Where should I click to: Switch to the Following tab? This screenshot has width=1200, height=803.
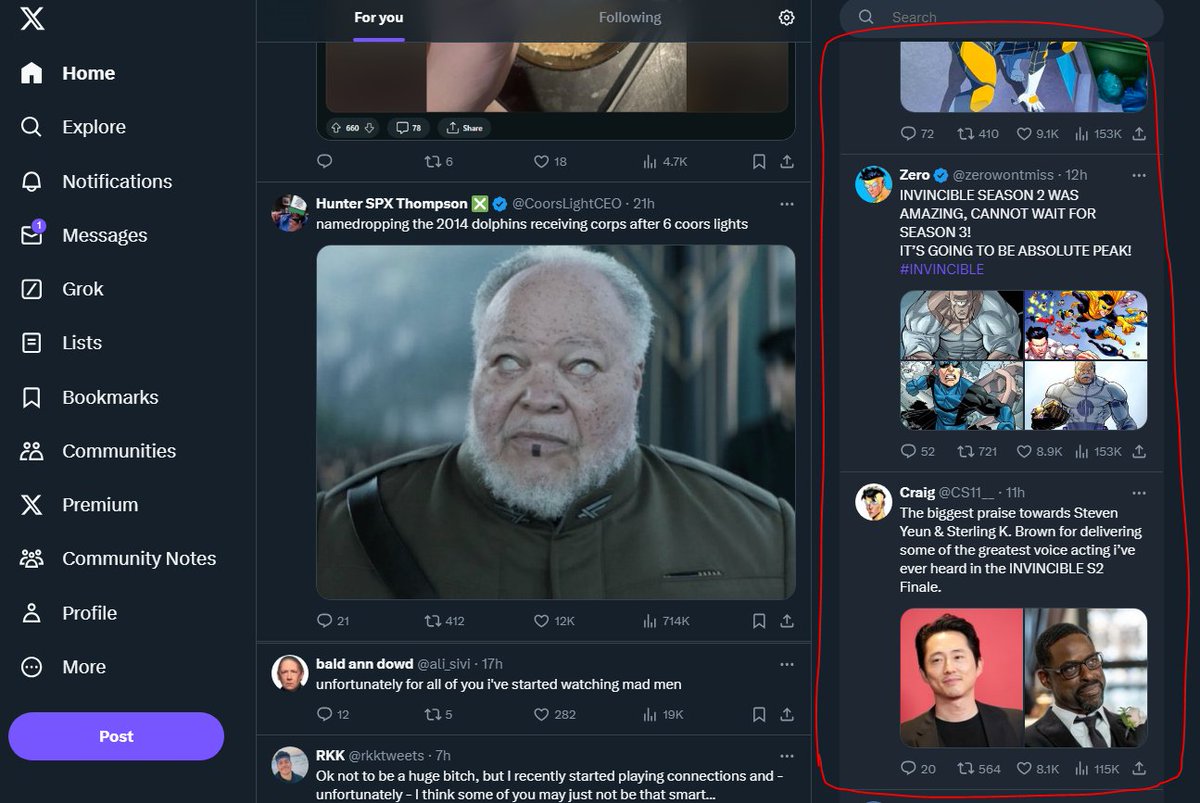pos(630,18)
